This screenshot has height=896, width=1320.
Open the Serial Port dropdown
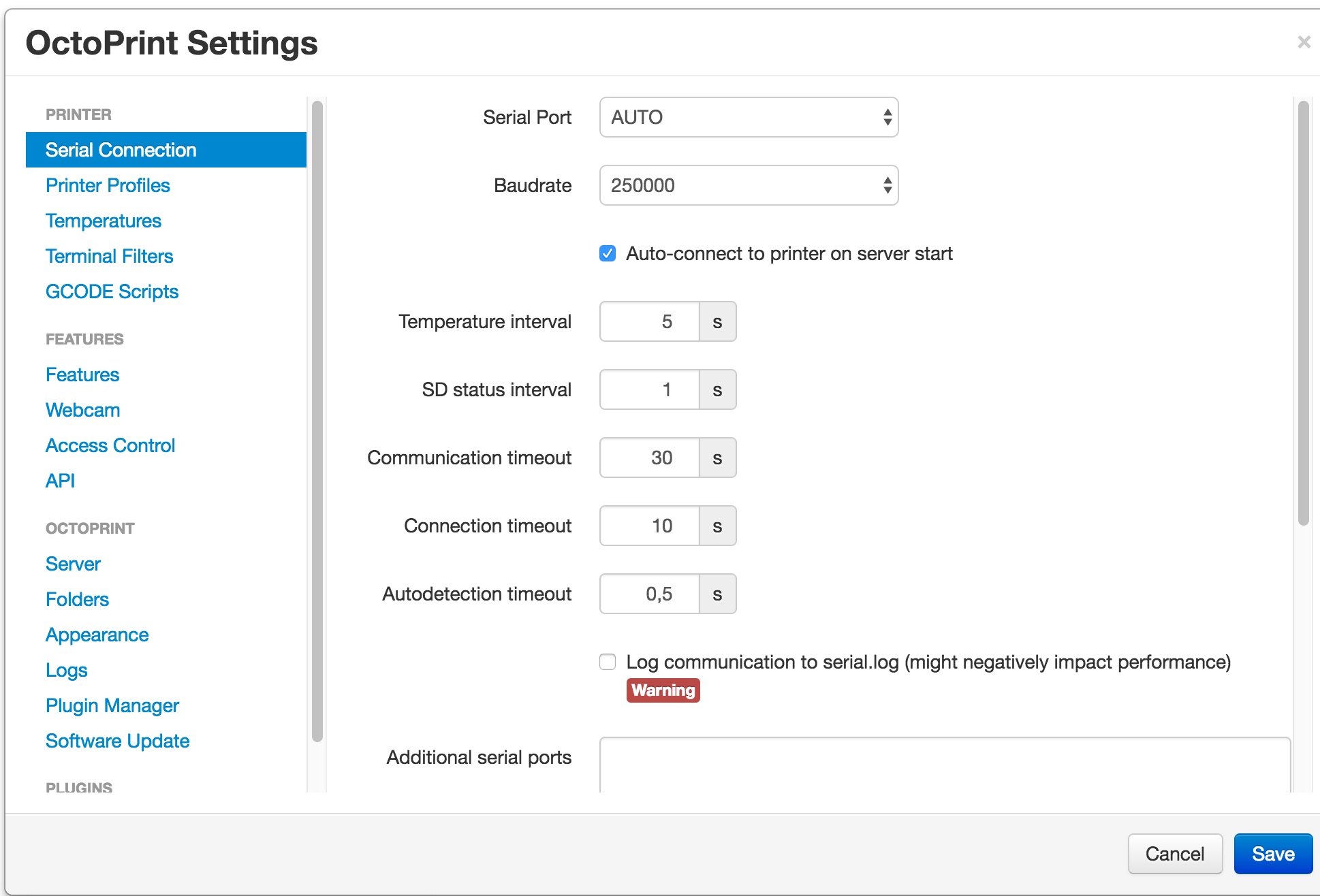748,117
